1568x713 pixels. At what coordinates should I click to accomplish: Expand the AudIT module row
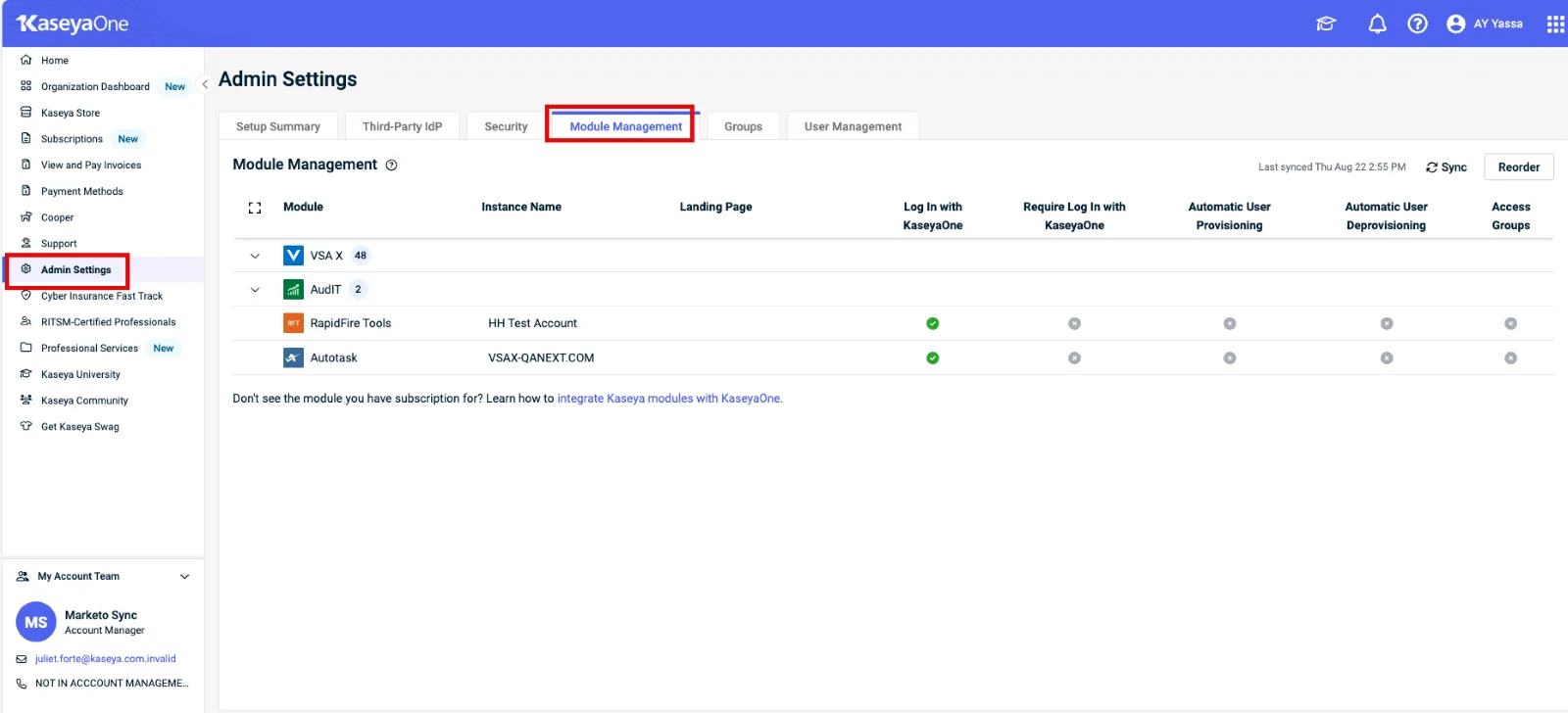[255, 290]
